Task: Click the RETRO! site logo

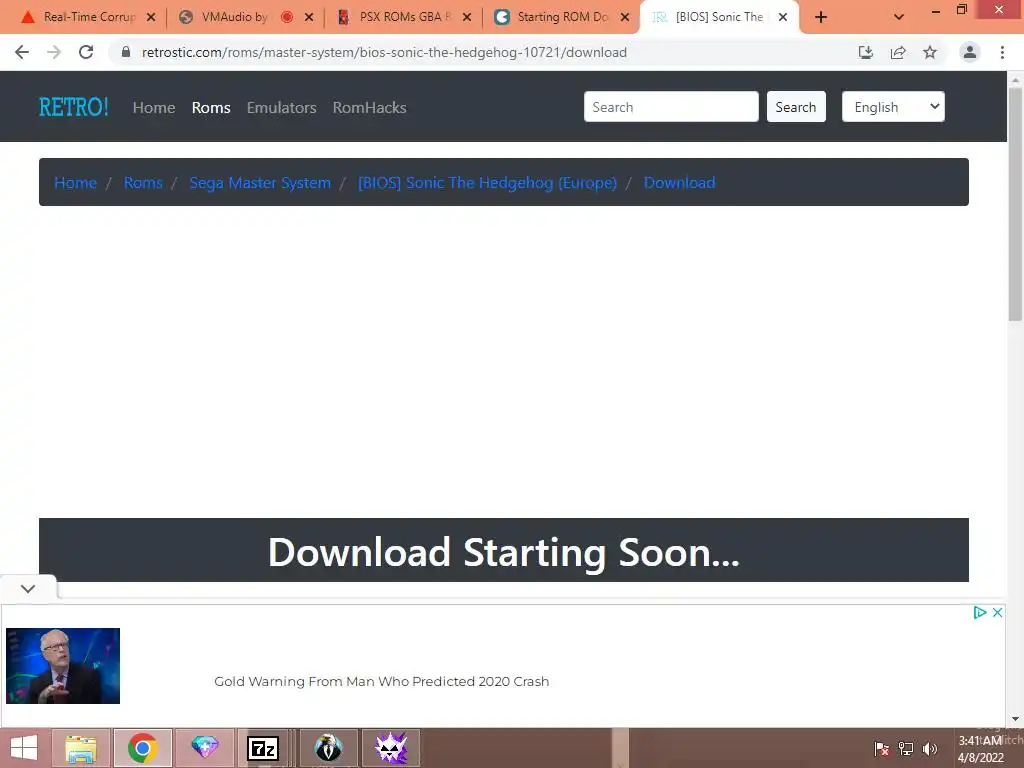Action: click(73, 107)
